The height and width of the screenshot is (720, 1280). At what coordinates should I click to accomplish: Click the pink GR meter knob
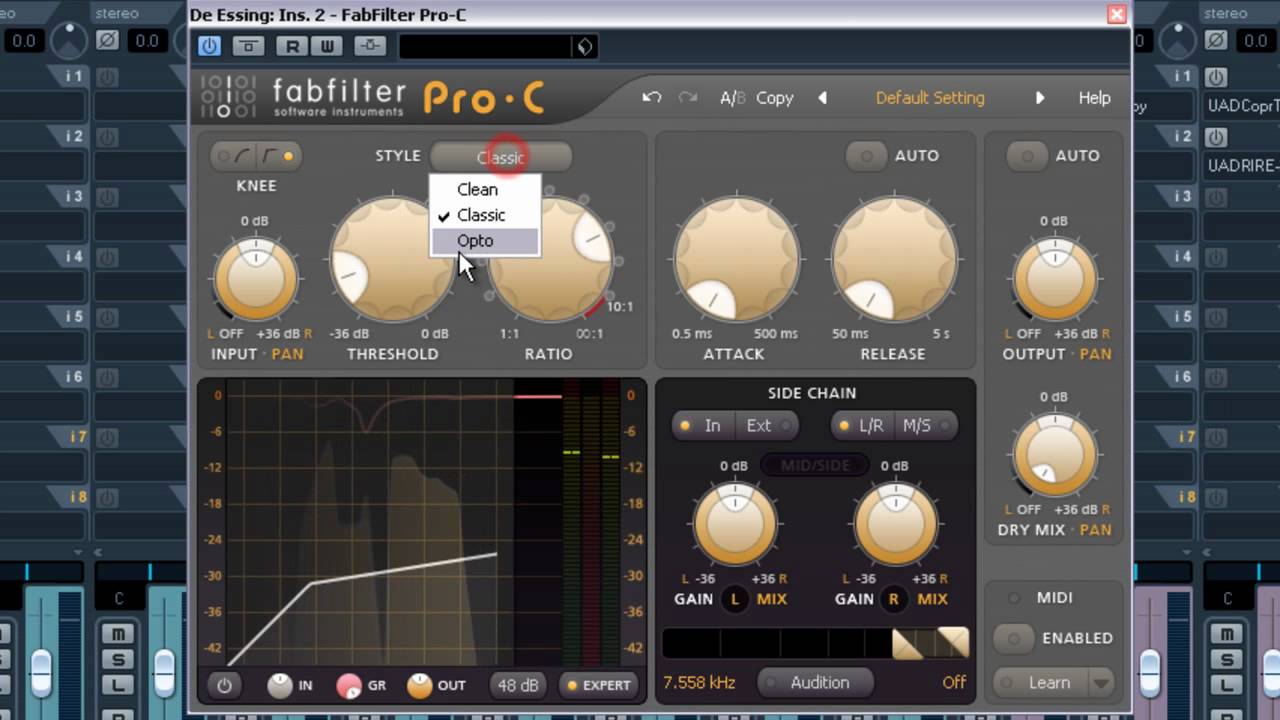click(x=349, y=686)
